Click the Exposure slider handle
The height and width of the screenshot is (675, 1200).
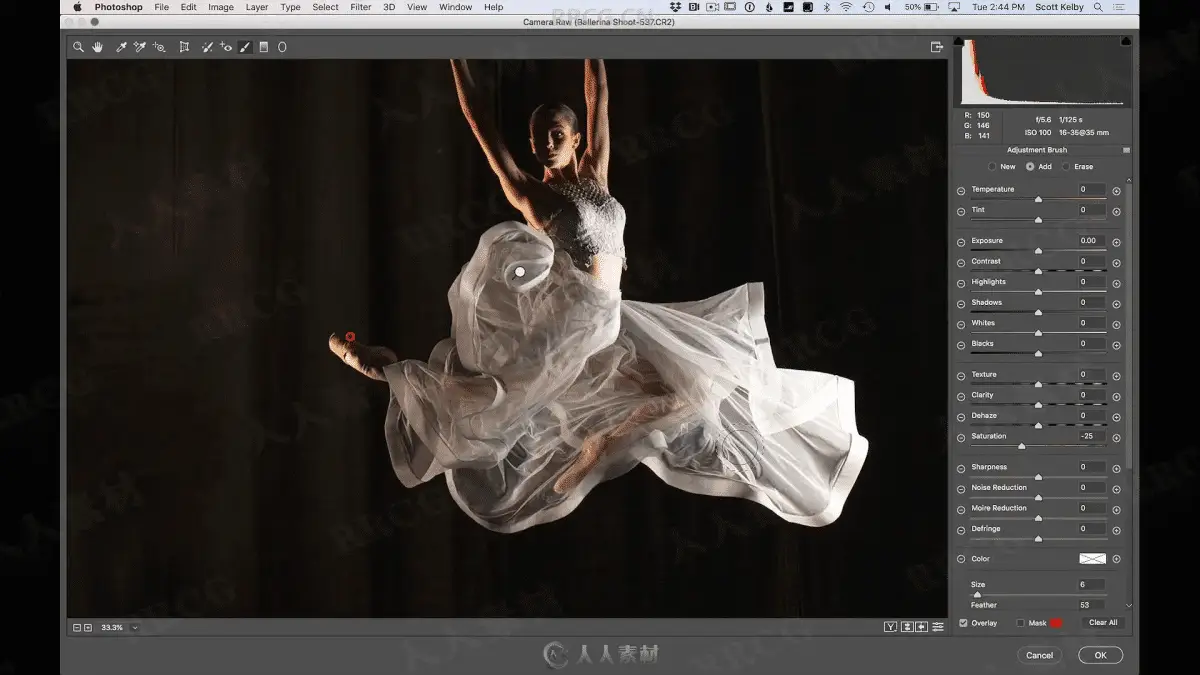1038,251
